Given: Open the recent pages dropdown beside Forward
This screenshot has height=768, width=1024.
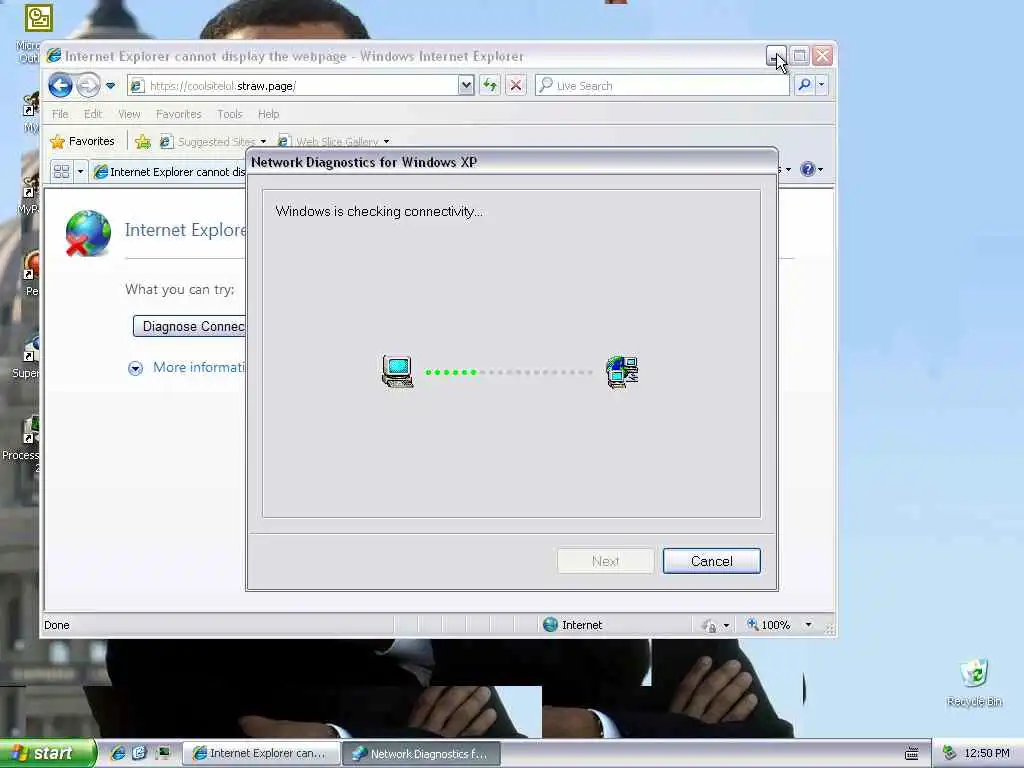Looking at the screenshot, I should (110, 86).
